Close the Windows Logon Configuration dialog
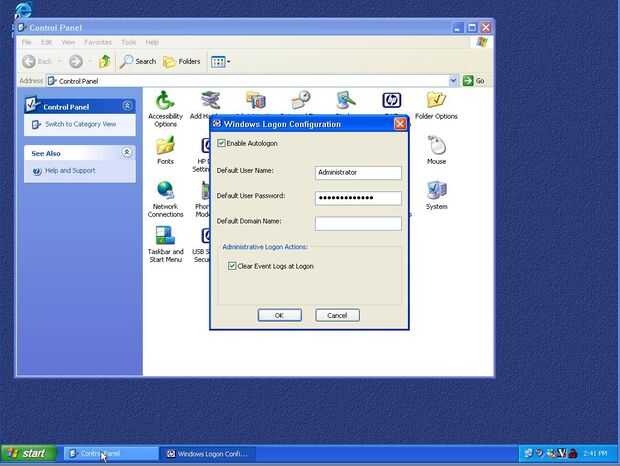 (400, 124)
